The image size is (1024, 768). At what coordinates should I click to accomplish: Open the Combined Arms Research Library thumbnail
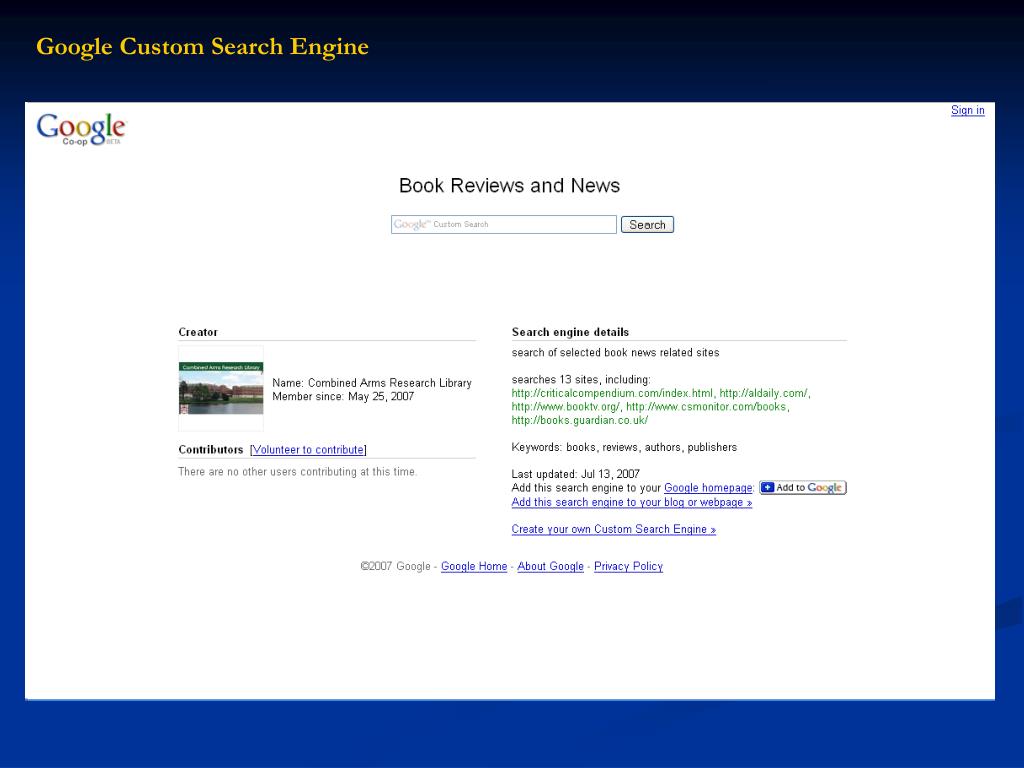221,388
